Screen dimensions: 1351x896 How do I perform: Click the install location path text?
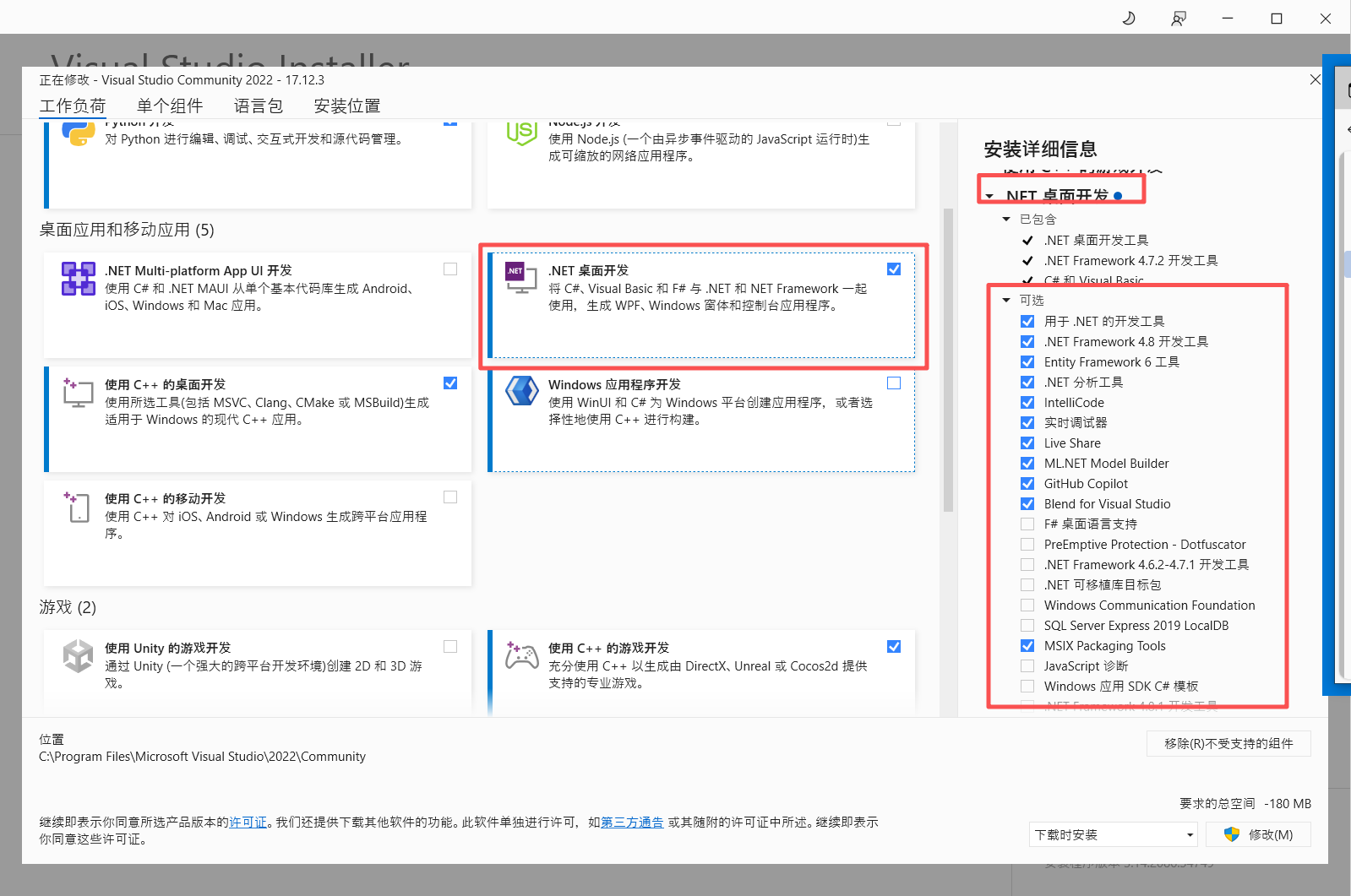point(203,757)
